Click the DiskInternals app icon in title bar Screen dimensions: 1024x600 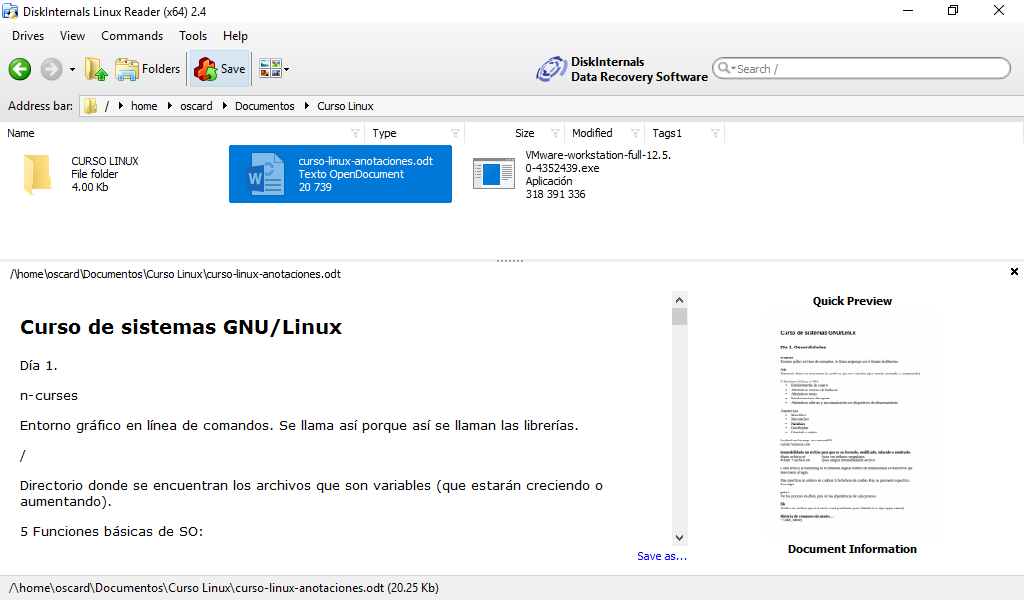coord(10,11)
